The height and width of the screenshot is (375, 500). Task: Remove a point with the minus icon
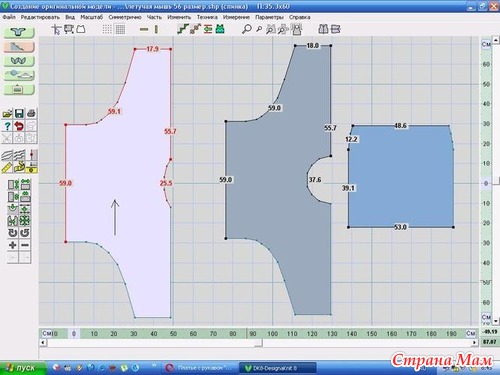(x=25, y=245)
